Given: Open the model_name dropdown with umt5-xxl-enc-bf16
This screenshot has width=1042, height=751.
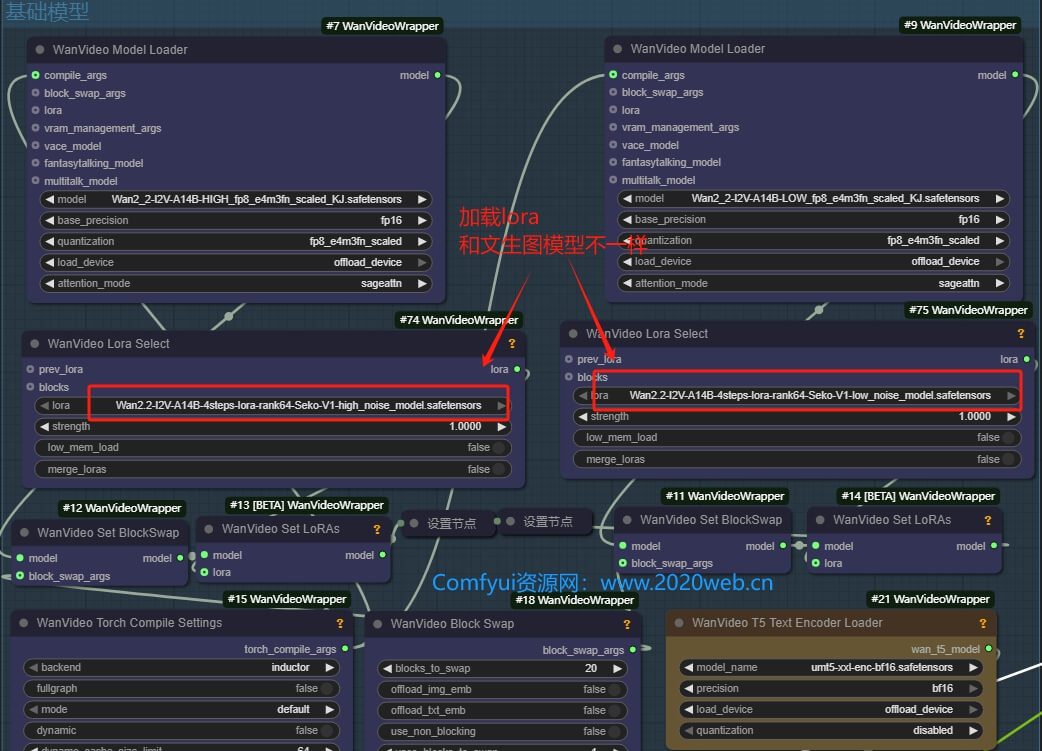Looking at the screenshot, I should click(832, 668).
